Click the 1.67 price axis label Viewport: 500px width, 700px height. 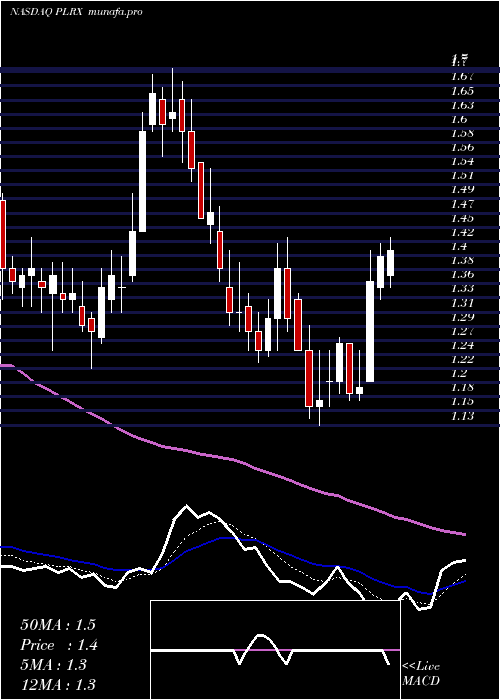tap(462, 77)
